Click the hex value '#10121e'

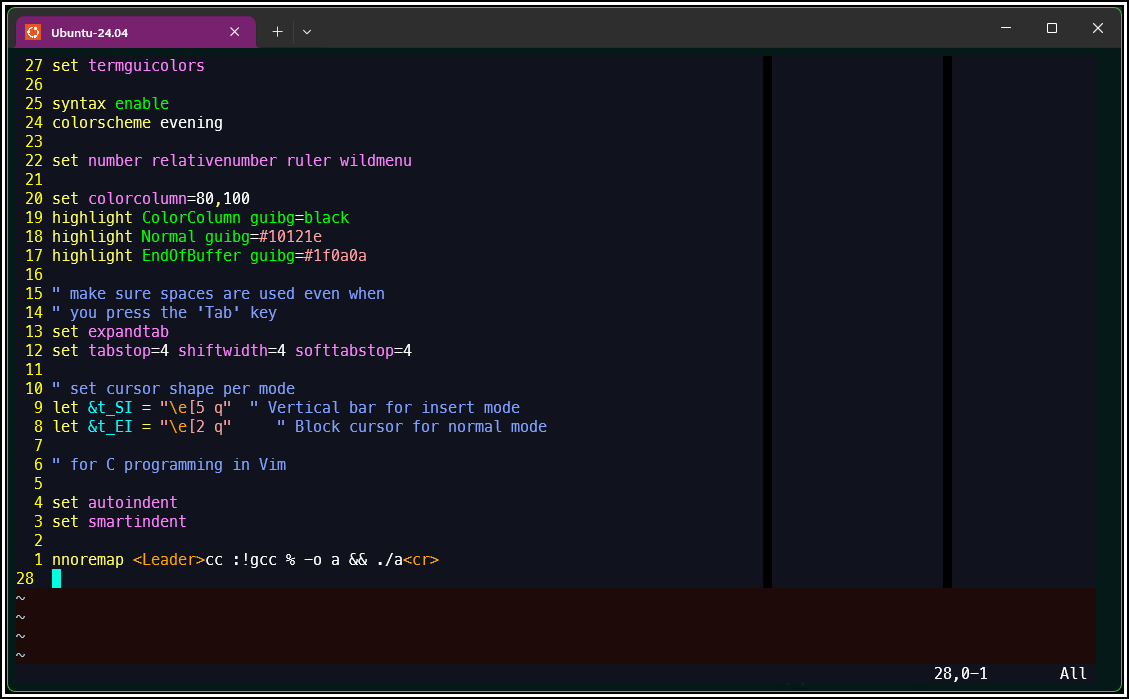pos(290,237)
